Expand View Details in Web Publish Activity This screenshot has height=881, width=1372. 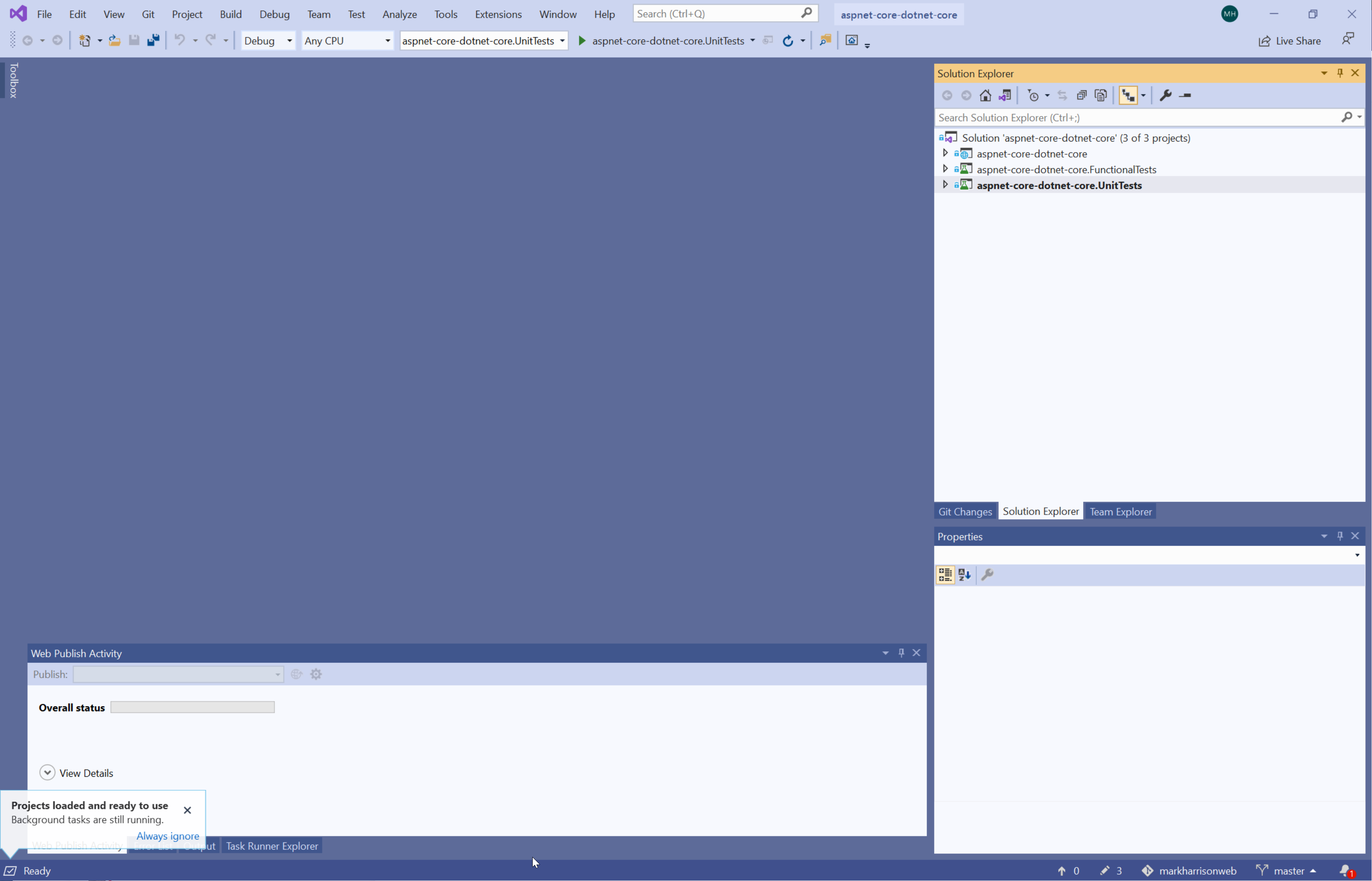pyautogui.click(x=47, y=772)
